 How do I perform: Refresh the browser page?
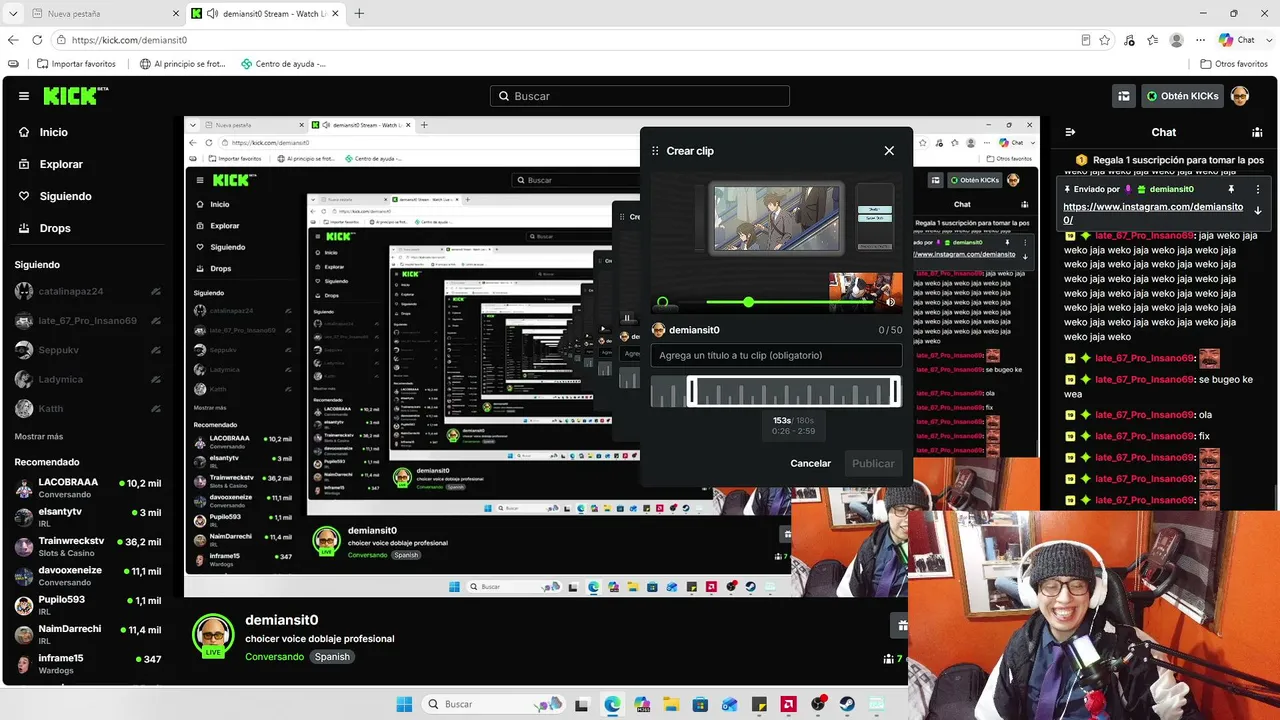37,40
